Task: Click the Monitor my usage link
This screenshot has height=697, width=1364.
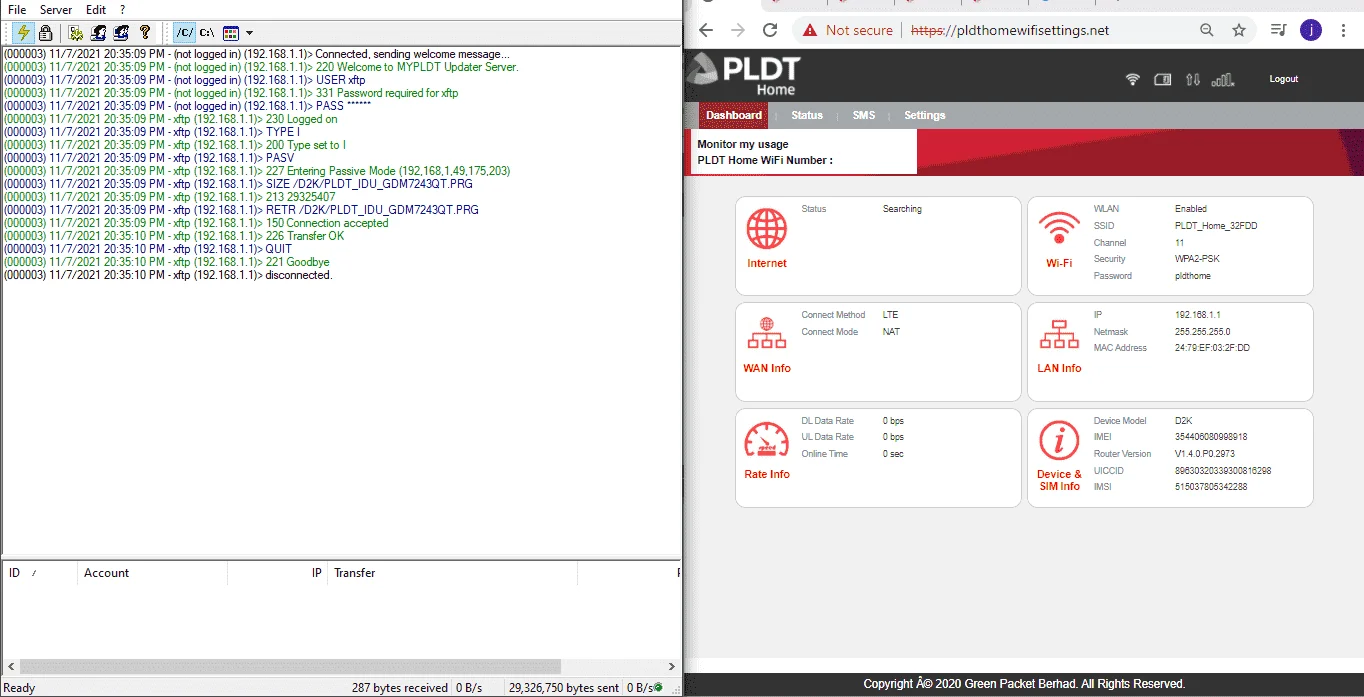Action: point(743,144)
